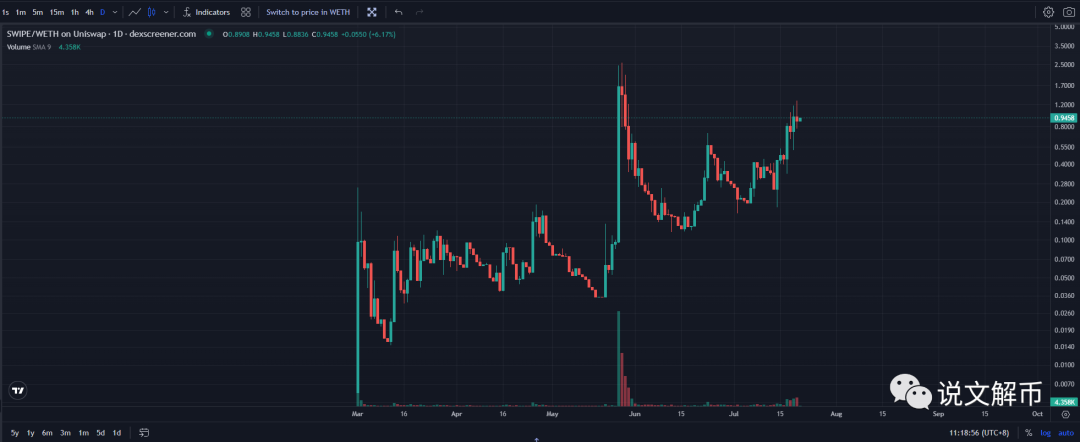
Task: Toggle auto scale mode
Action: tap(1066, 433)
